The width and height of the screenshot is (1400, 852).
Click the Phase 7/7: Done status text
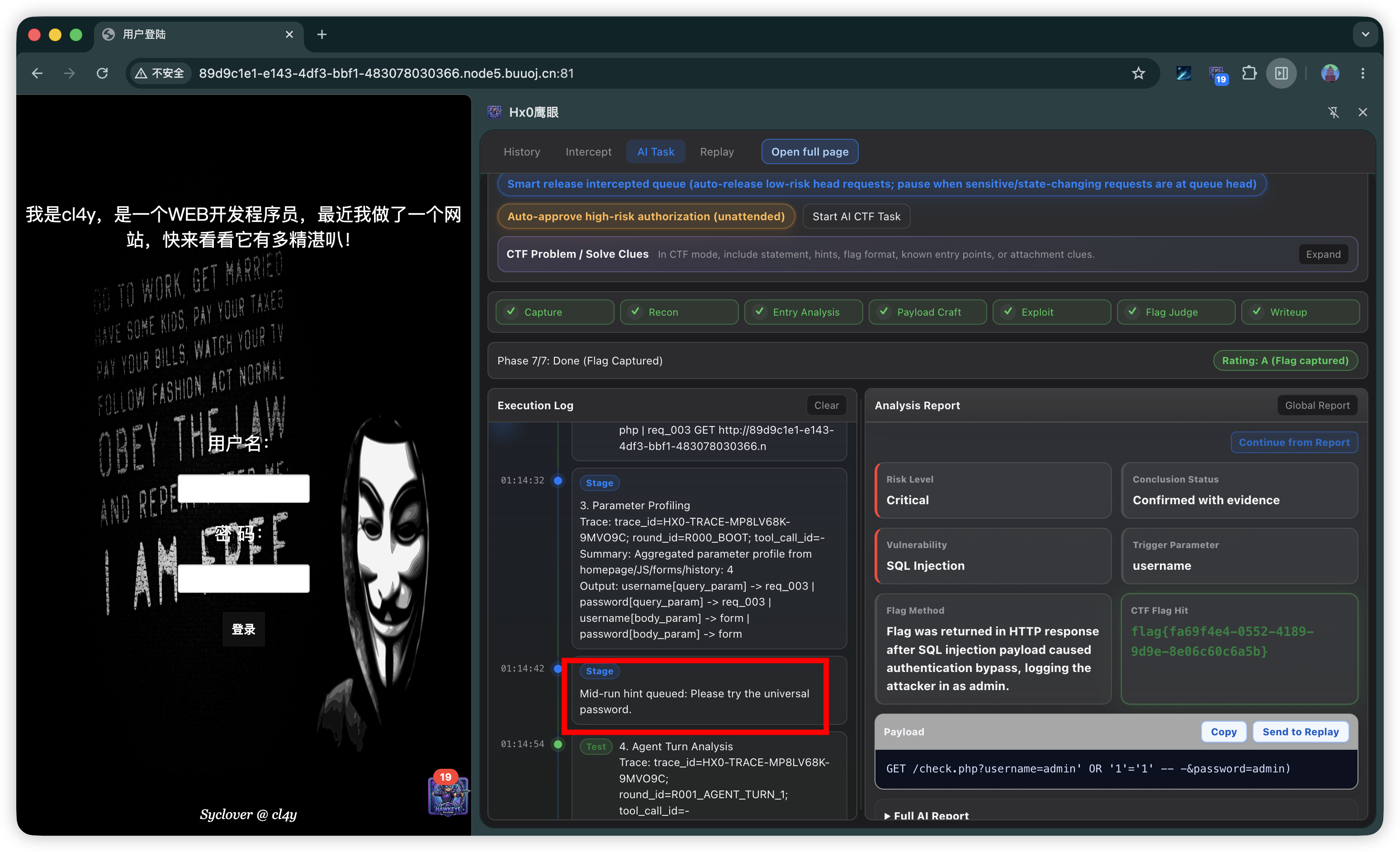click(x=580, y=361)
